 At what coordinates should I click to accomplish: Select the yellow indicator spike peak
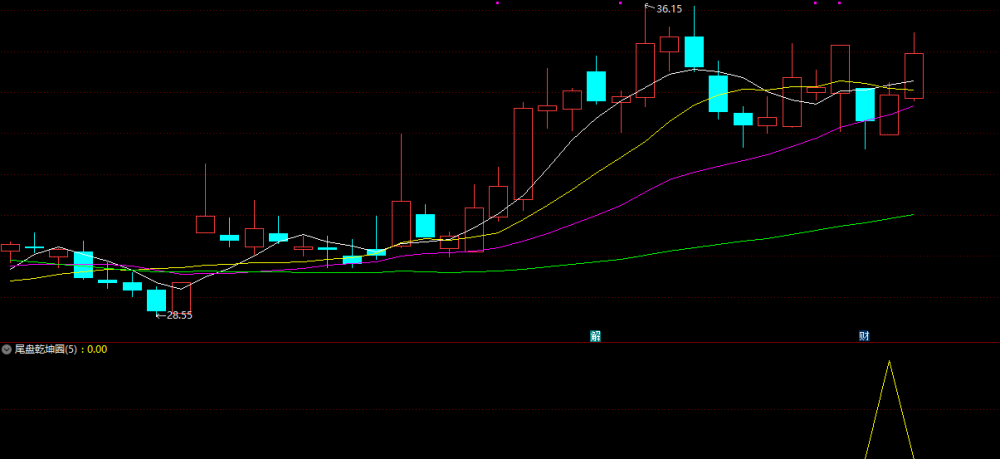890,361
